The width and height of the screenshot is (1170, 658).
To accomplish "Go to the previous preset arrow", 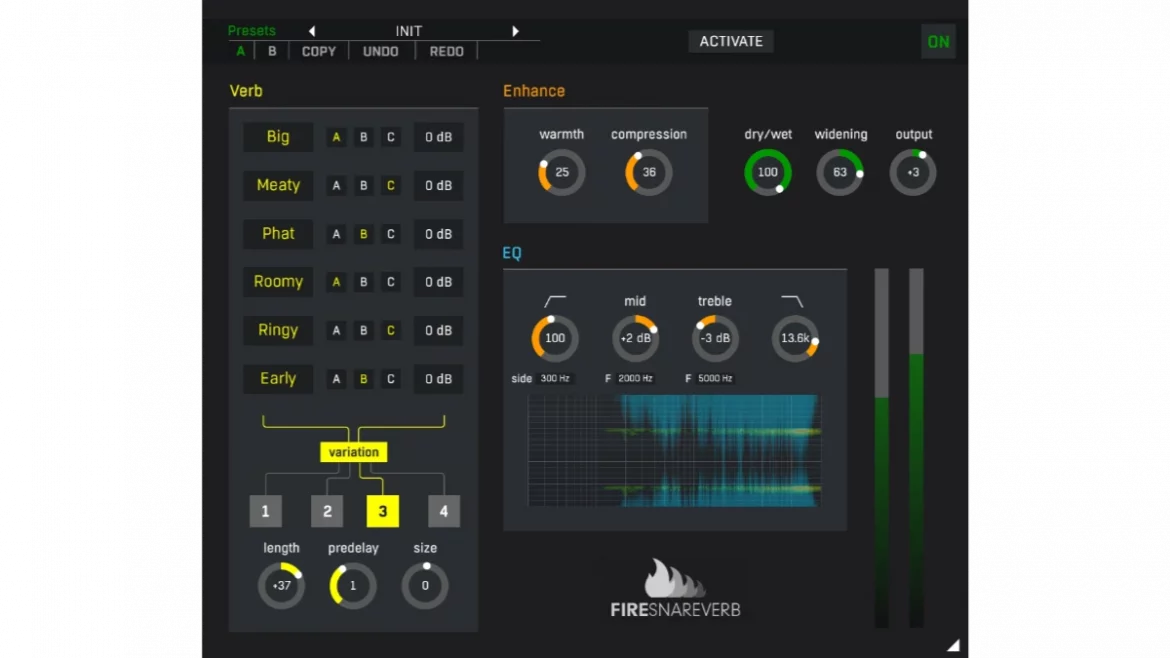I will [x=312, y=31].
